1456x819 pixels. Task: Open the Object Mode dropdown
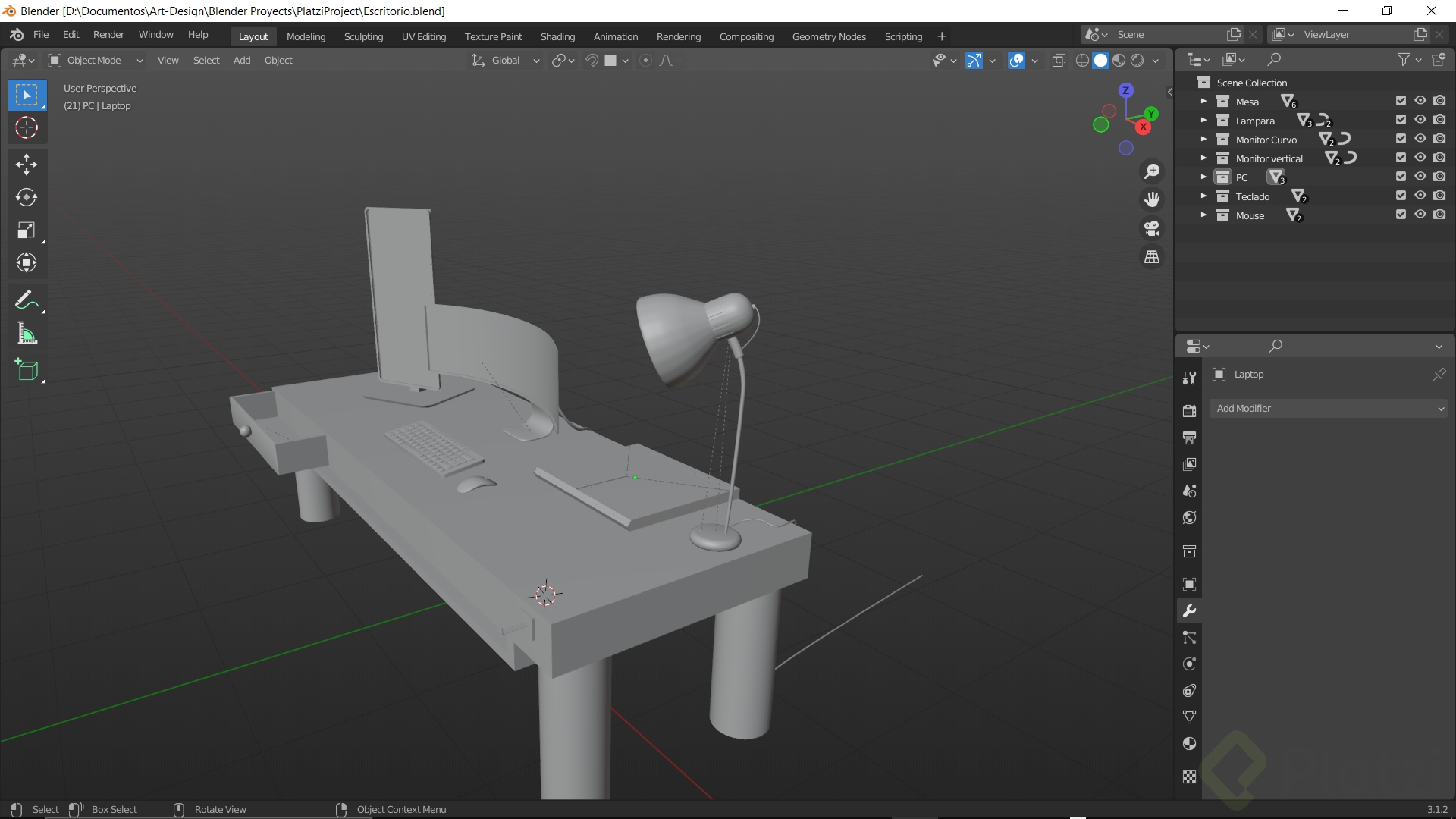[x=95, y=61]
